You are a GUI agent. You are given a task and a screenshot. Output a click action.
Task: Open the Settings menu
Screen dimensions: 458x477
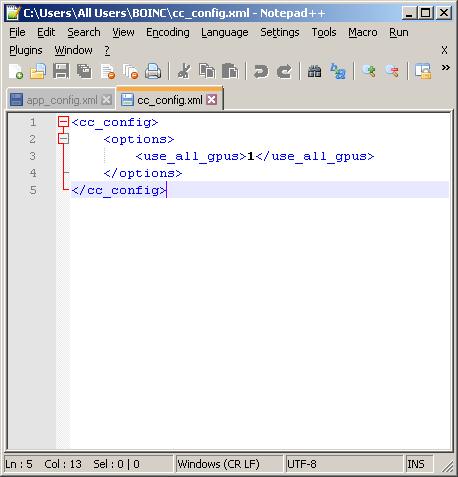(280, 32)
